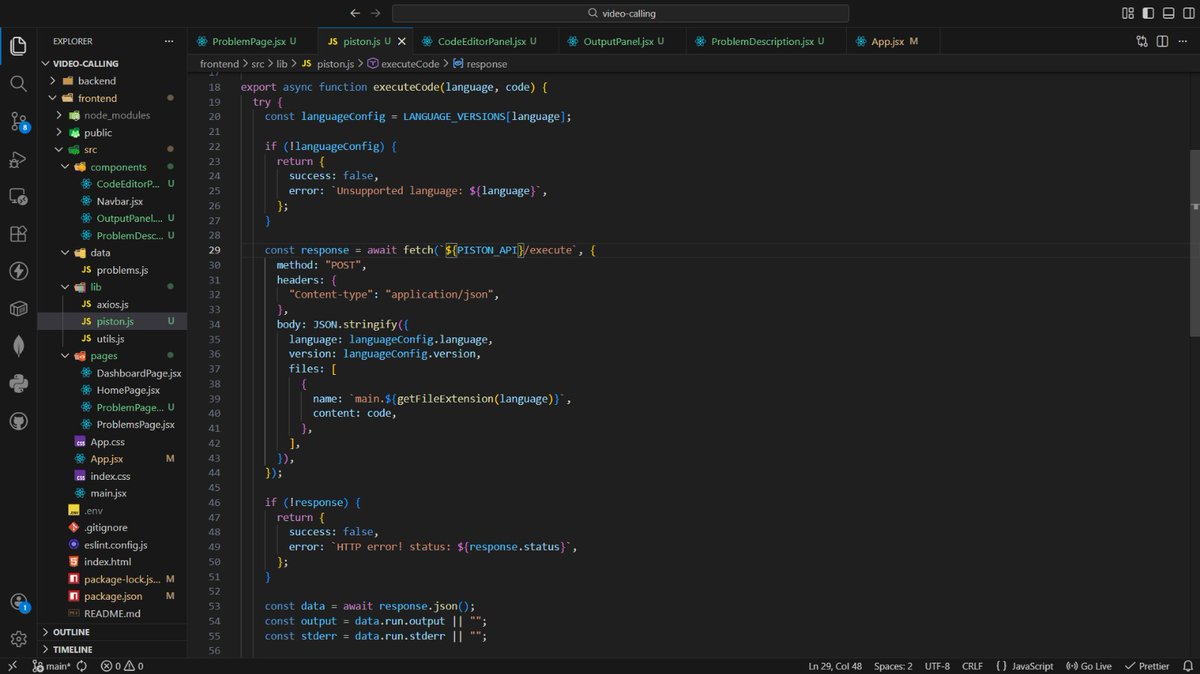Viewport: 1200px width, 674px height.
Task: Collapse the VIDEO-CALLING root folder
Action: tap(112, 63)
